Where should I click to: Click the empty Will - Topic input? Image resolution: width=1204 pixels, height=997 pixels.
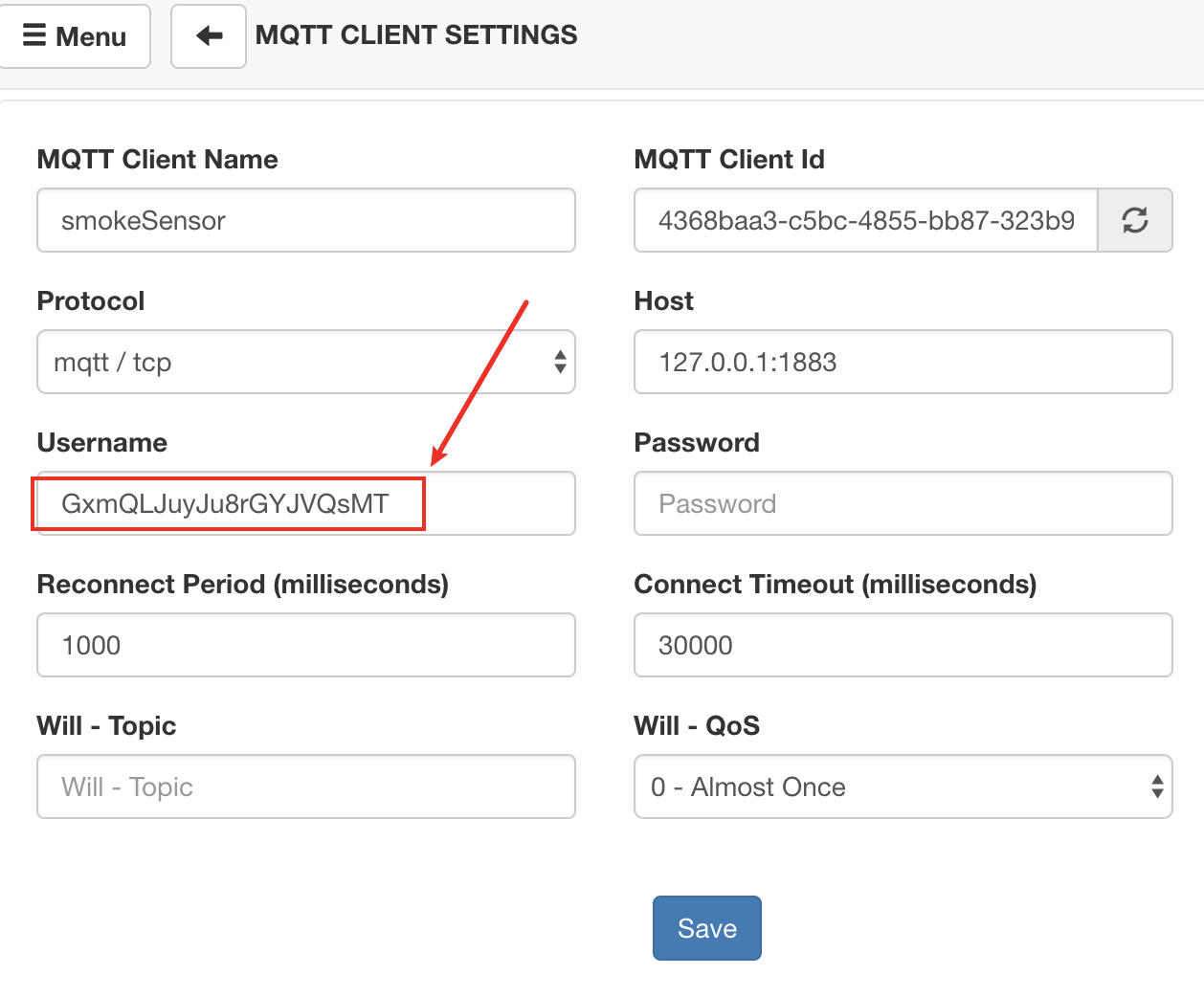306,787
